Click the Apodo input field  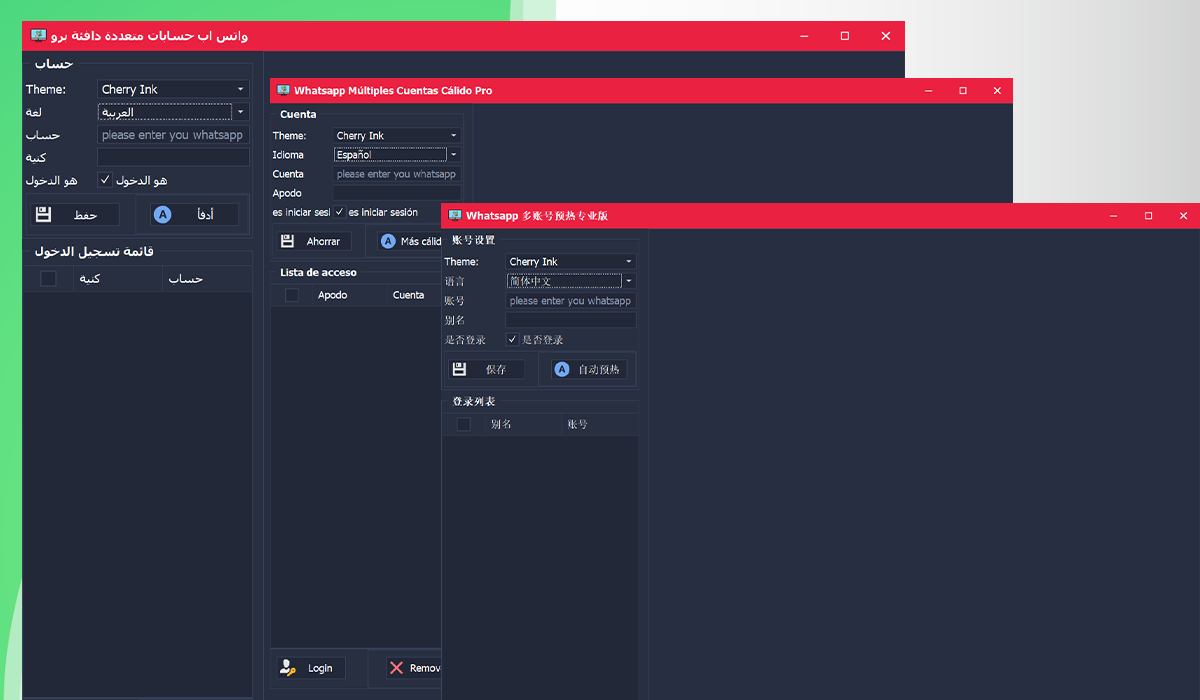coord(397,193)
